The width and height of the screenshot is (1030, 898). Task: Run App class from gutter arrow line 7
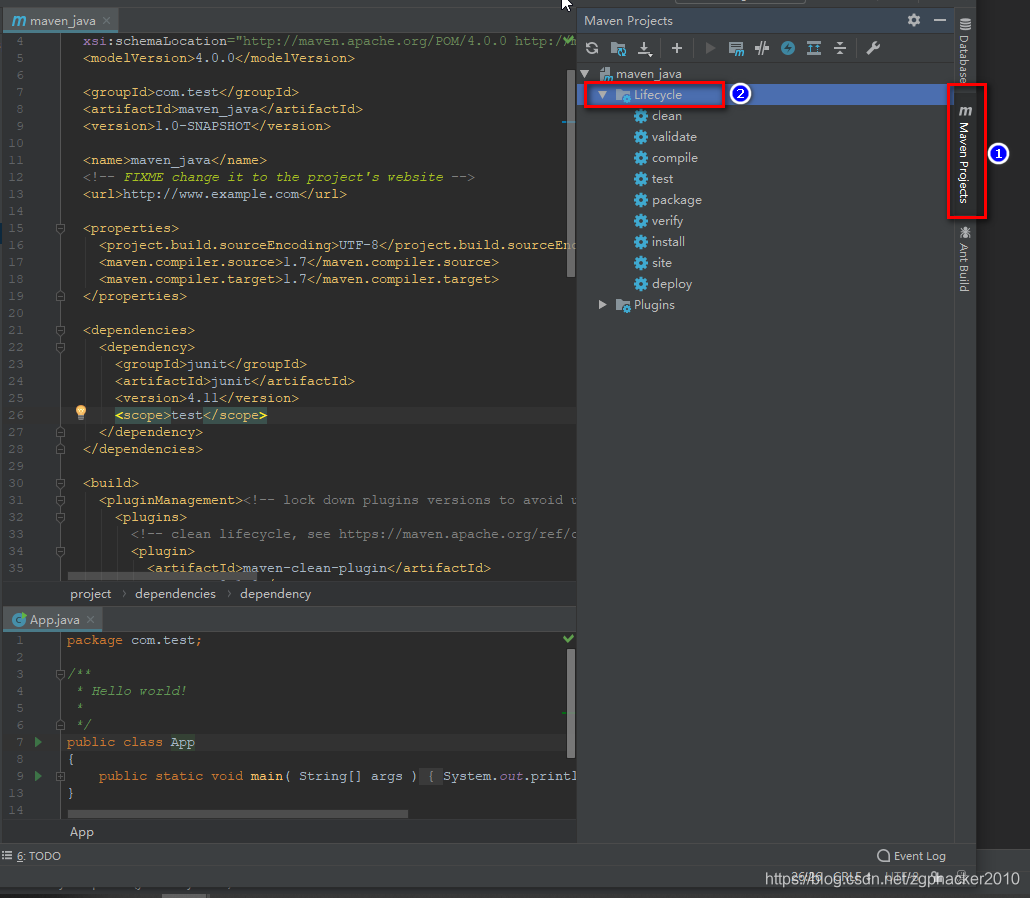click(38, 742)
